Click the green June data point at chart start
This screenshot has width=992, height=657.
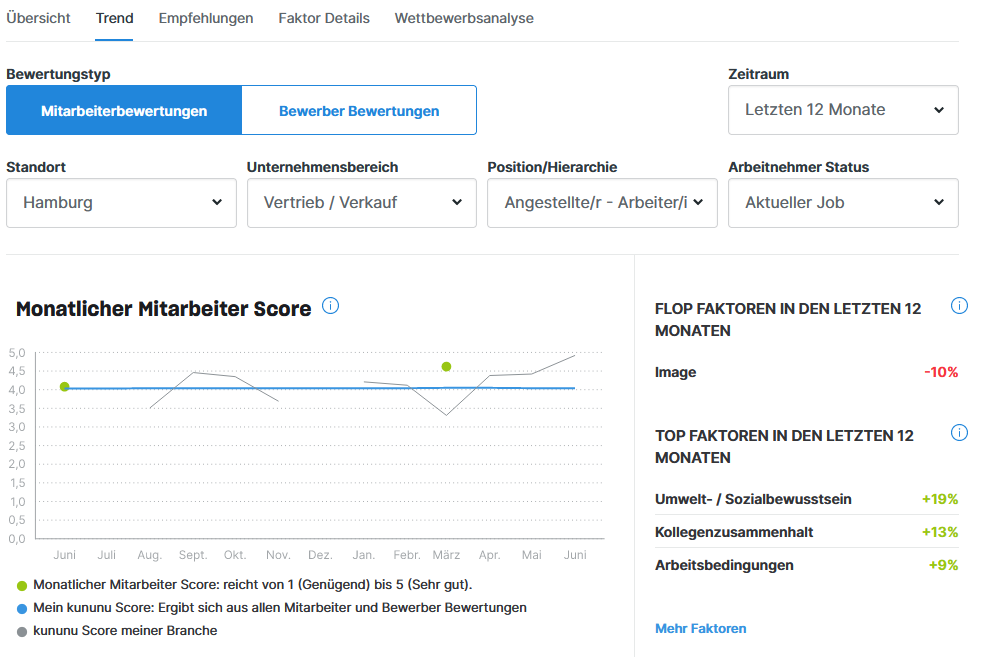pyautogui.click(x=65, y=387)
